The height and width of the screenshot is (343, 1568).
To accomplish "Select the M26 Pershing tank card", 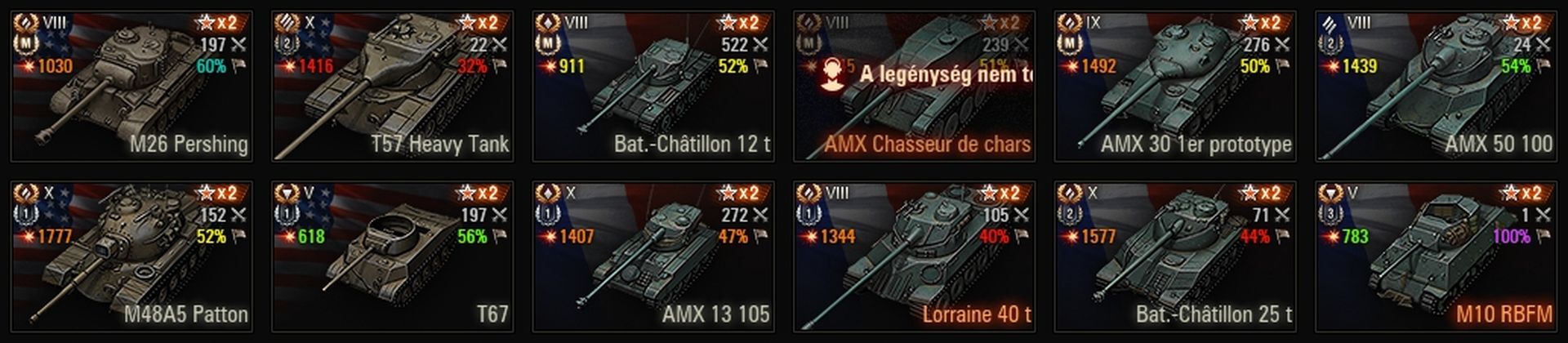I will click(131, 86).
